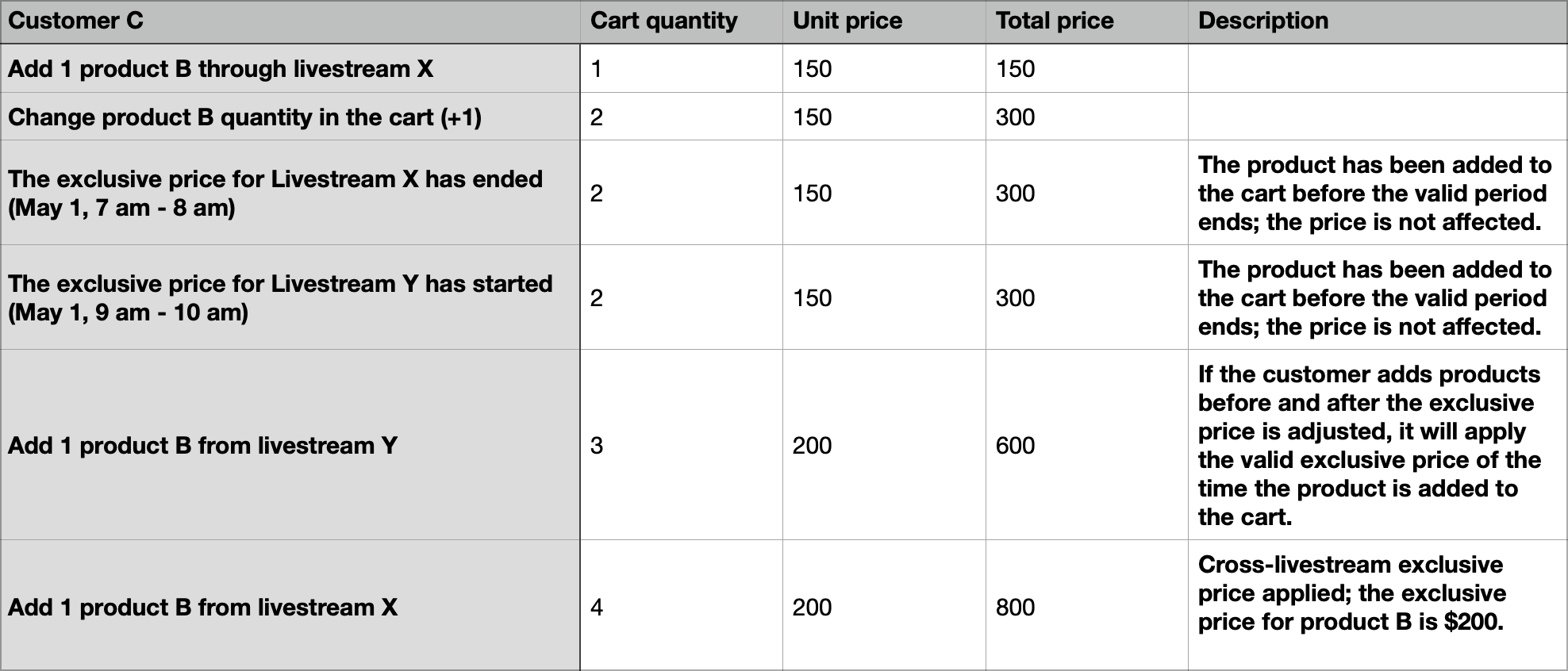Click the total price cell in first row showing 150

point(1086,68)
